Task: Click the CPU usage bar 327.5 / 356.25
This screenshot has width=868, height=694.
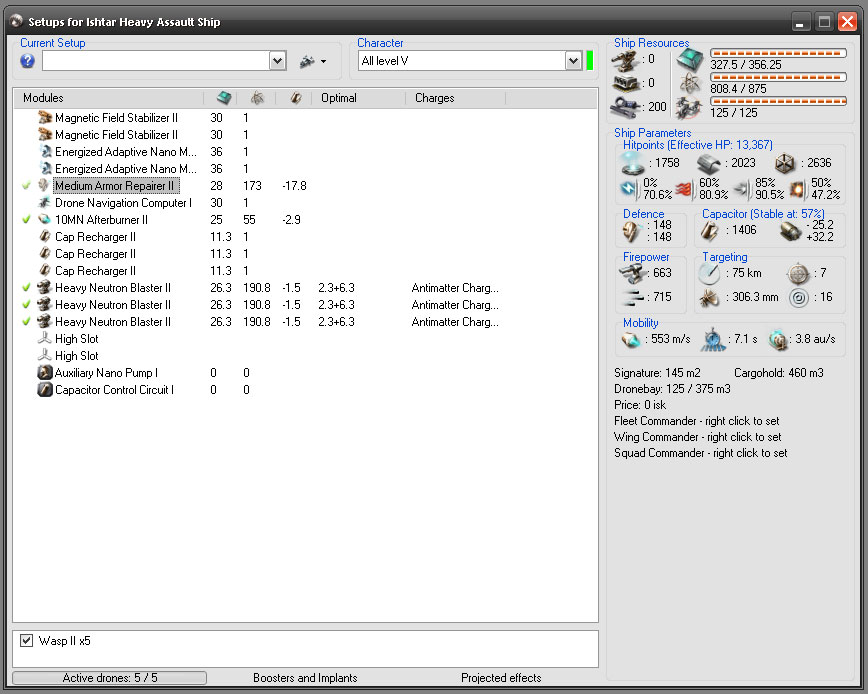Action: [778, 54]
